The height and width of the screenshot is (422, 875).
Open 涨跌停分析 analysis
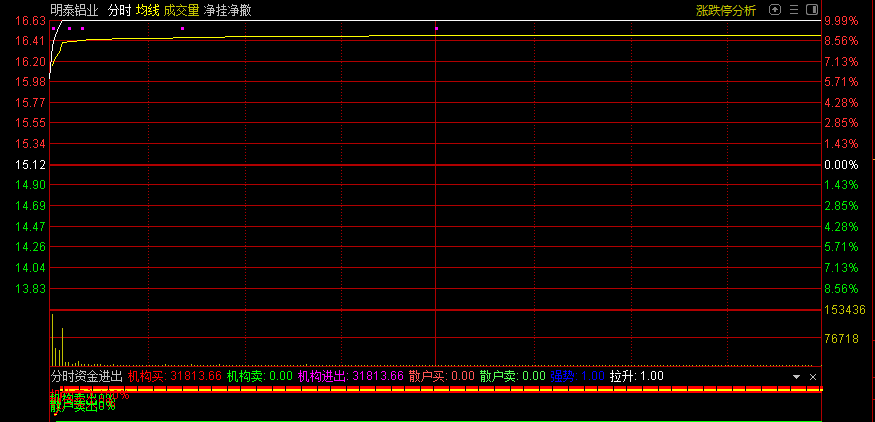(x=726, y=10)
